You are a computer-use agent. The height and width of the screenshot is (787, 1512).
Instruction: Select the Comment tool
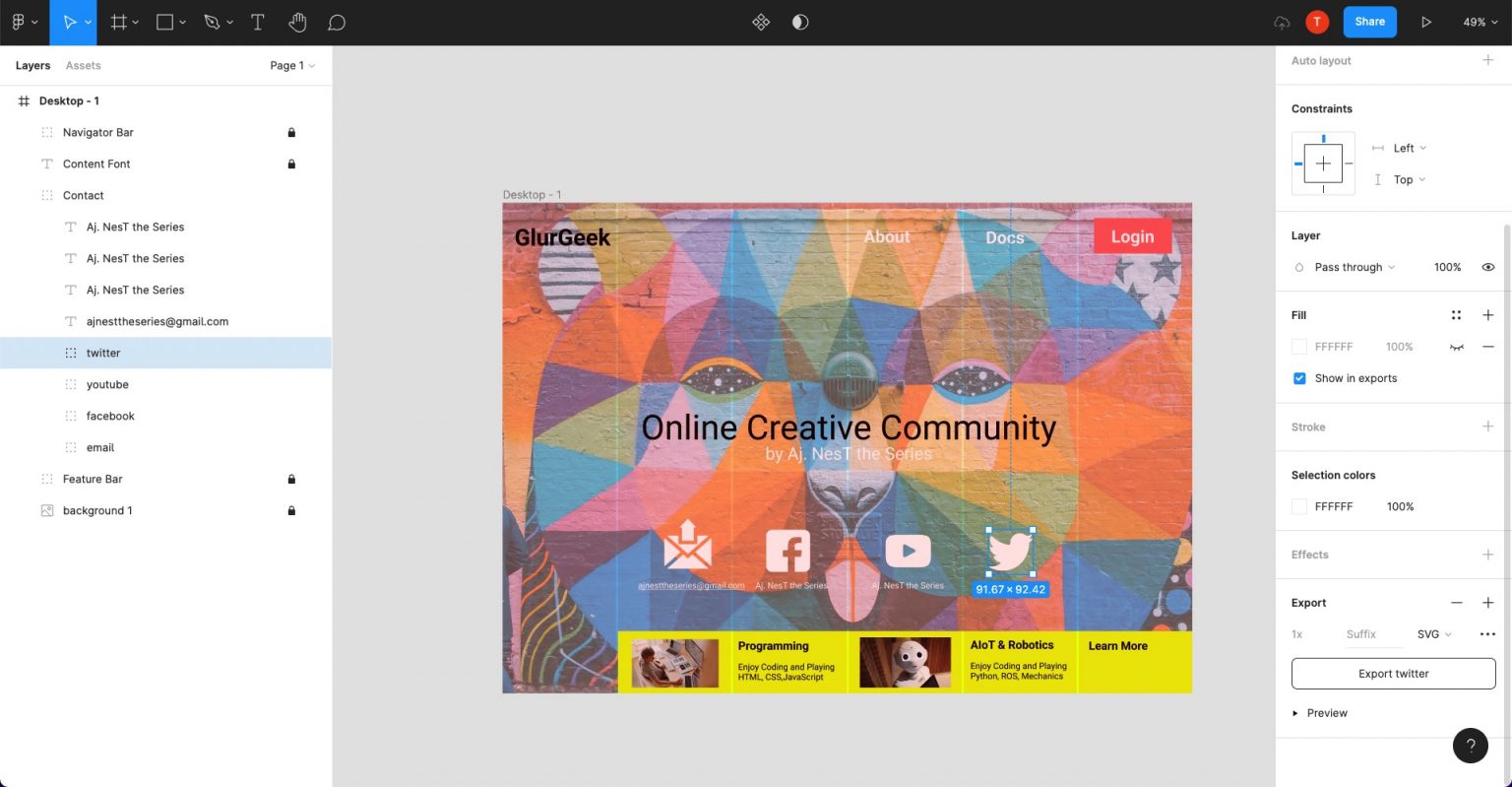click(x=337, y=22)
